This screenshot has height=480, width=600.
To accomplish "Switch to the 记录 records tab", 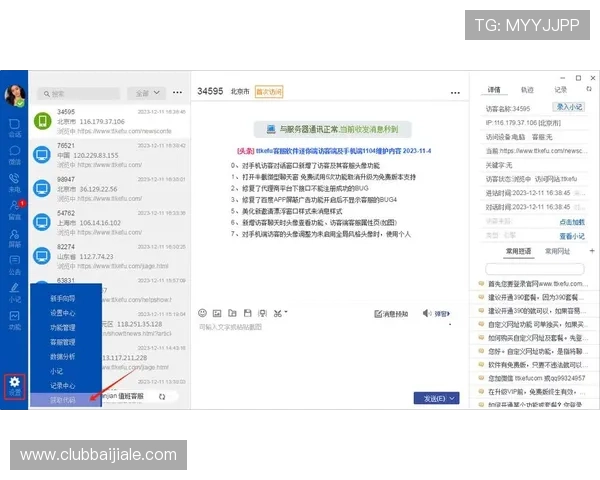I will pyautogui.click(x=561, y=90).
